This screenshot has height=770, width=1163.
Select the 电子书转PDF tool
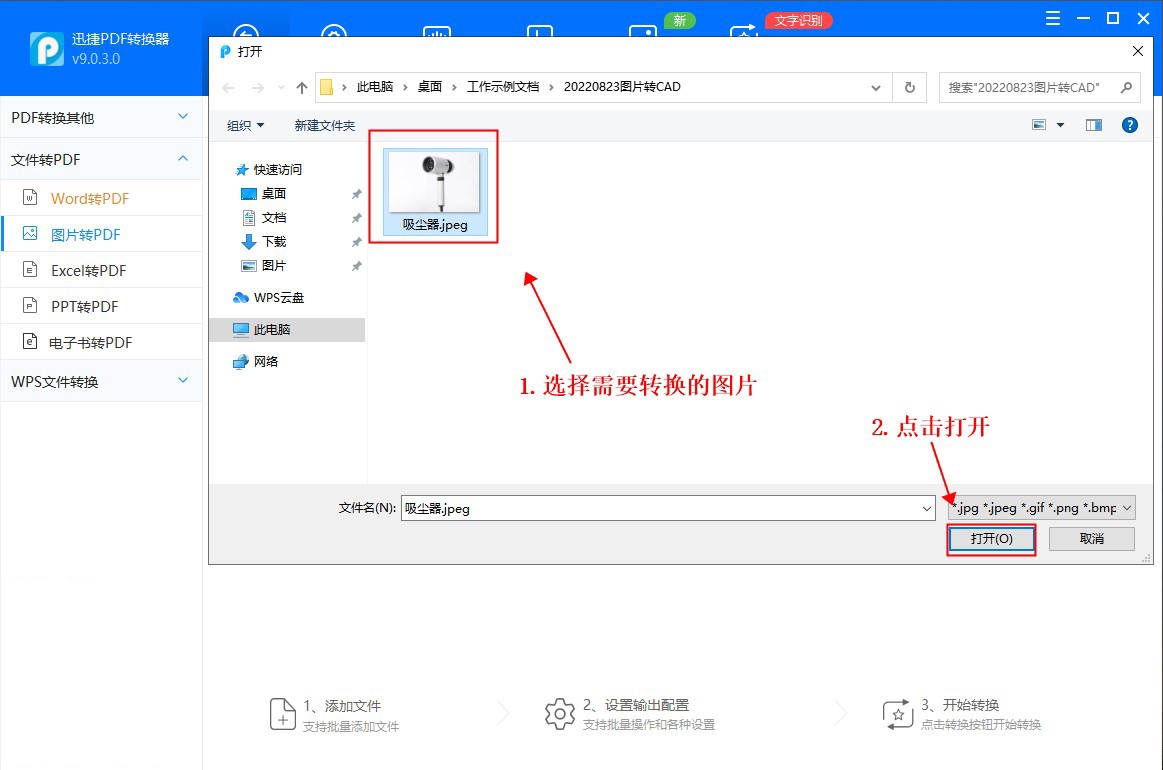tap(93, 341)
